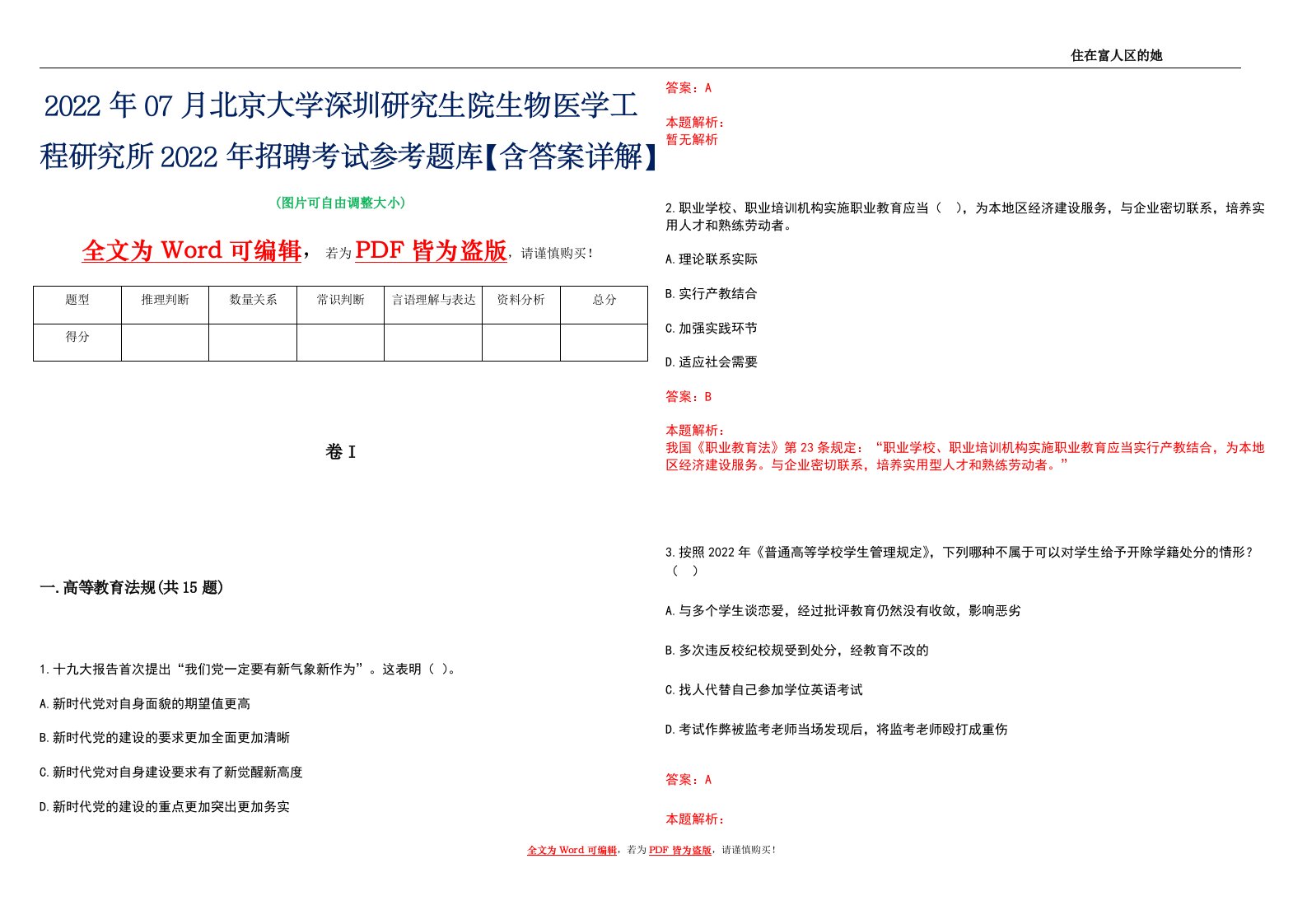Select option C.加强实践环节
Image resolution: width=1307 pixels, height=924 pixels.
[x=712, y=328]
